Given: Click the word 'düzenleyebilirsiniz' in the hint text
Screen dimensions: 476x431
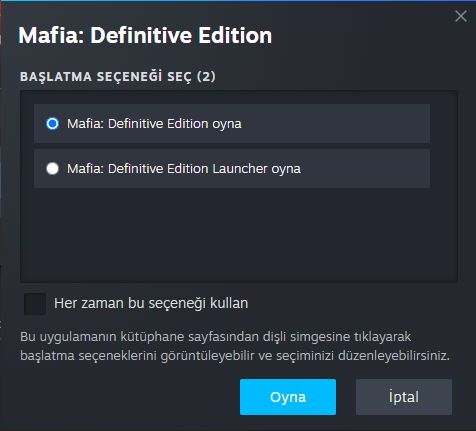Looking at the screenshot, I should (394, 356).
